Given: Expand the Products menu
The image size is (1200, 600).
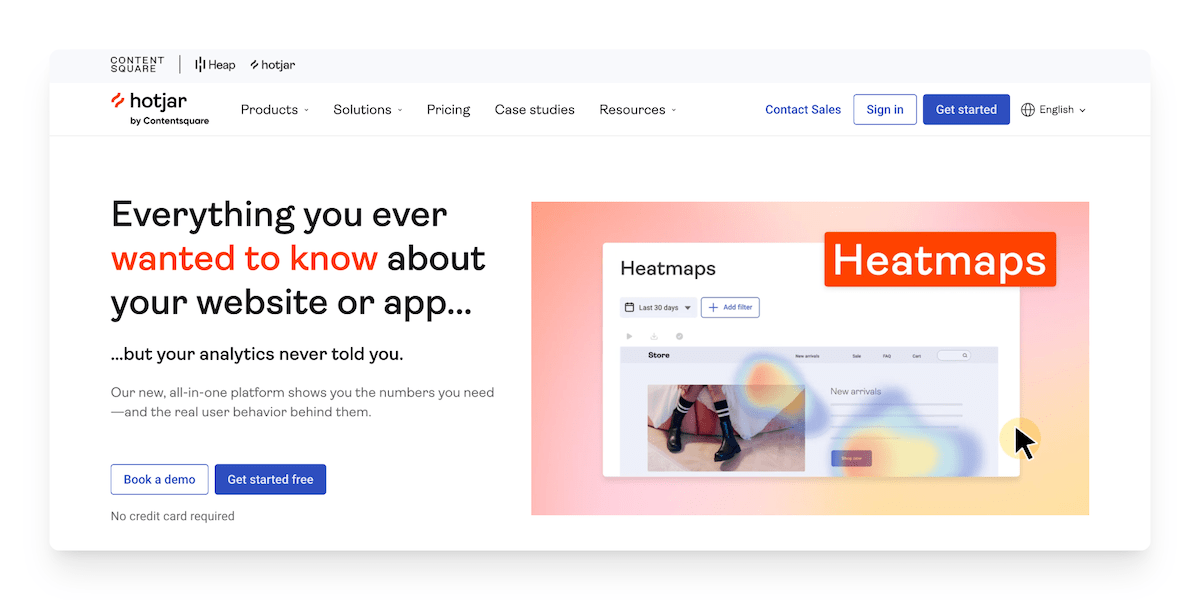Looking at the screenshot, I should pos(275,110).
